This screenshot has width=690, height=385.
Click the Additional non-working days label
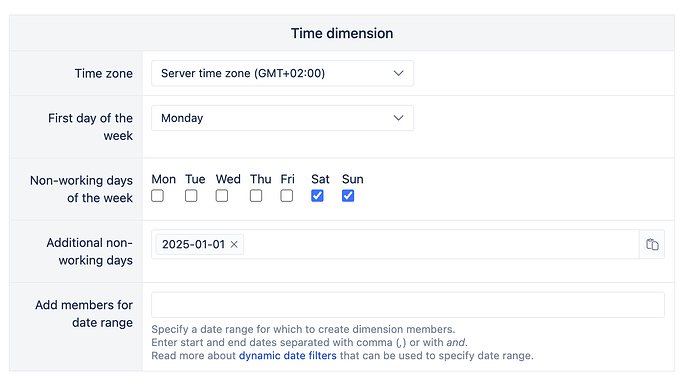89,251
